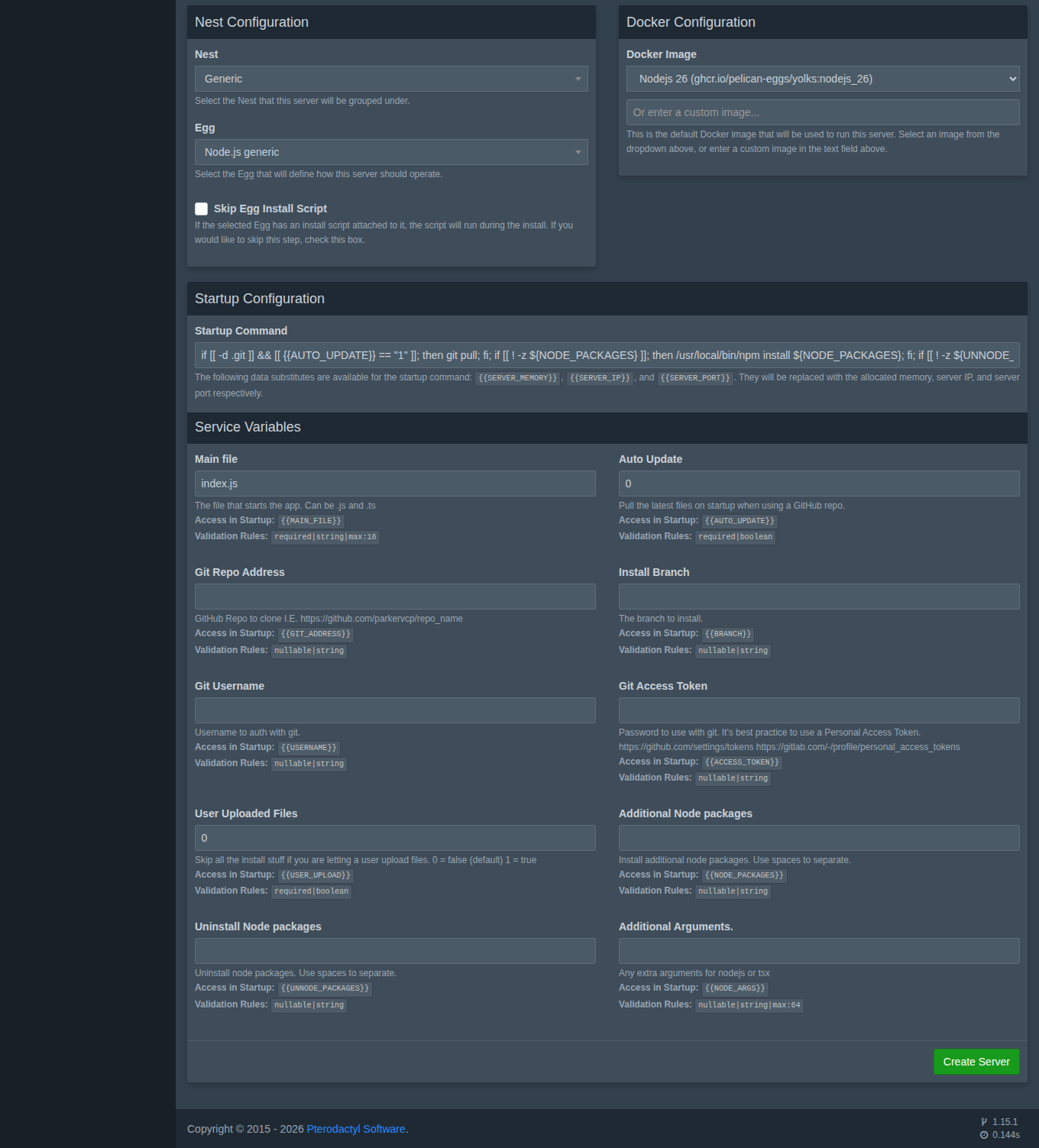Image resolution: width=1039 pixels, height=1148 pixels.
Task: Click the {{SERVER_IP}} substitution tag
Action: (x=600, y=378)
